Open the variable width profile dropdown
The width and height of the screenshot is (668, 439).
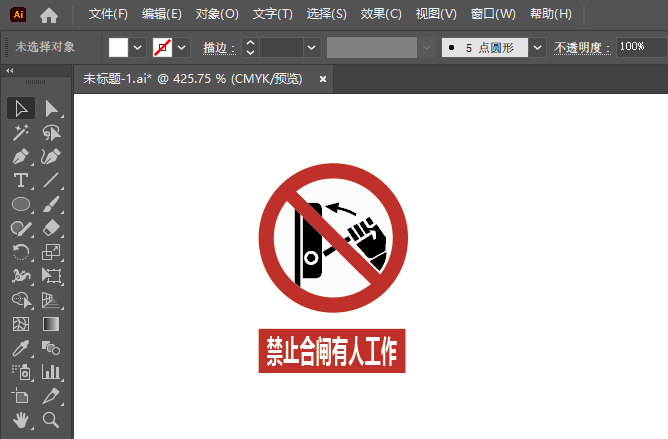[x=426, y=47]
